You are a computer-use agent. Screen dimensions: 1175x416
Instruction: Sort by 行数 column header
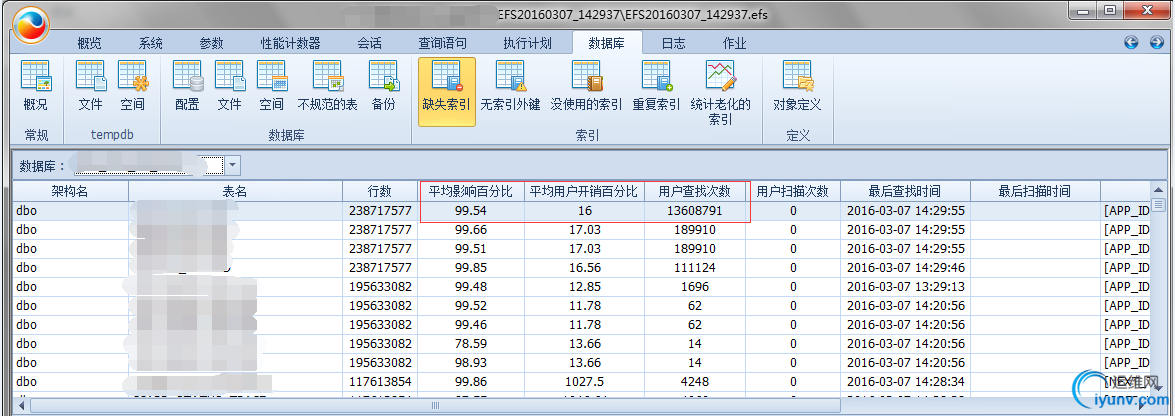pos(381,191)
